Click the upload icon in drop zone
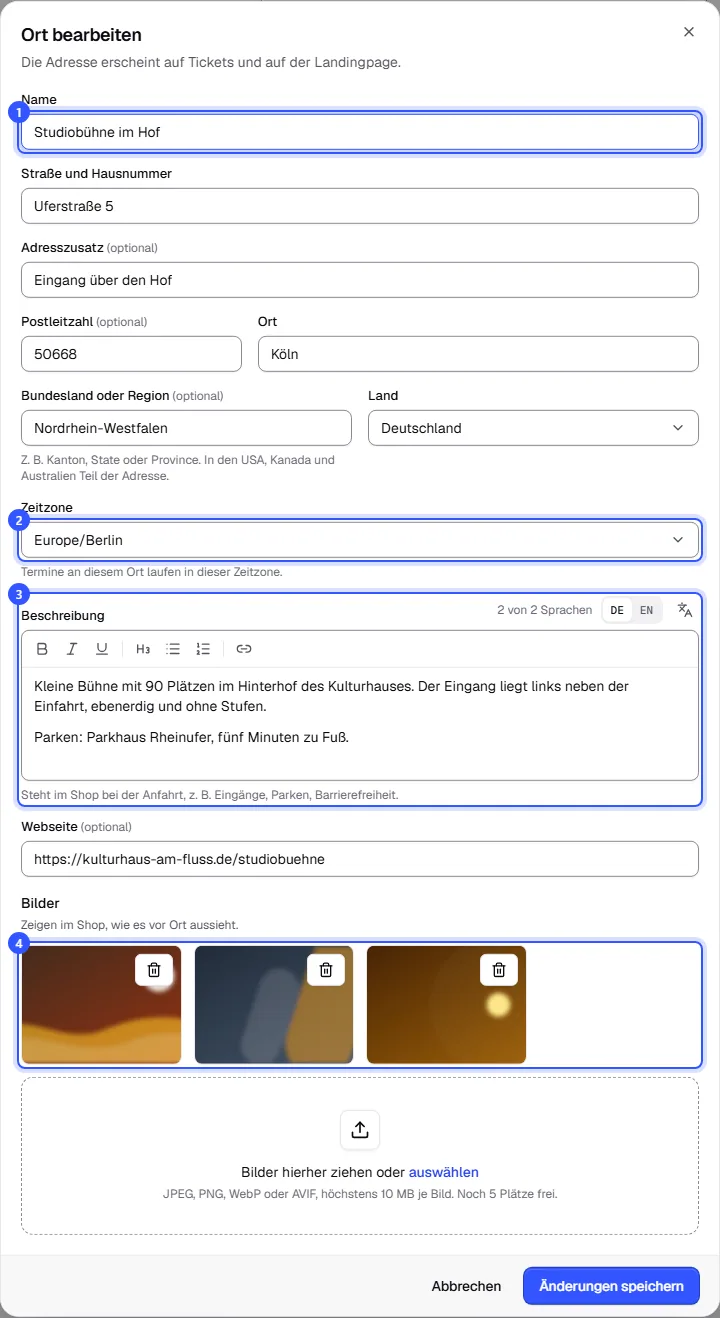720x1318 pixels. point(360,1130)
